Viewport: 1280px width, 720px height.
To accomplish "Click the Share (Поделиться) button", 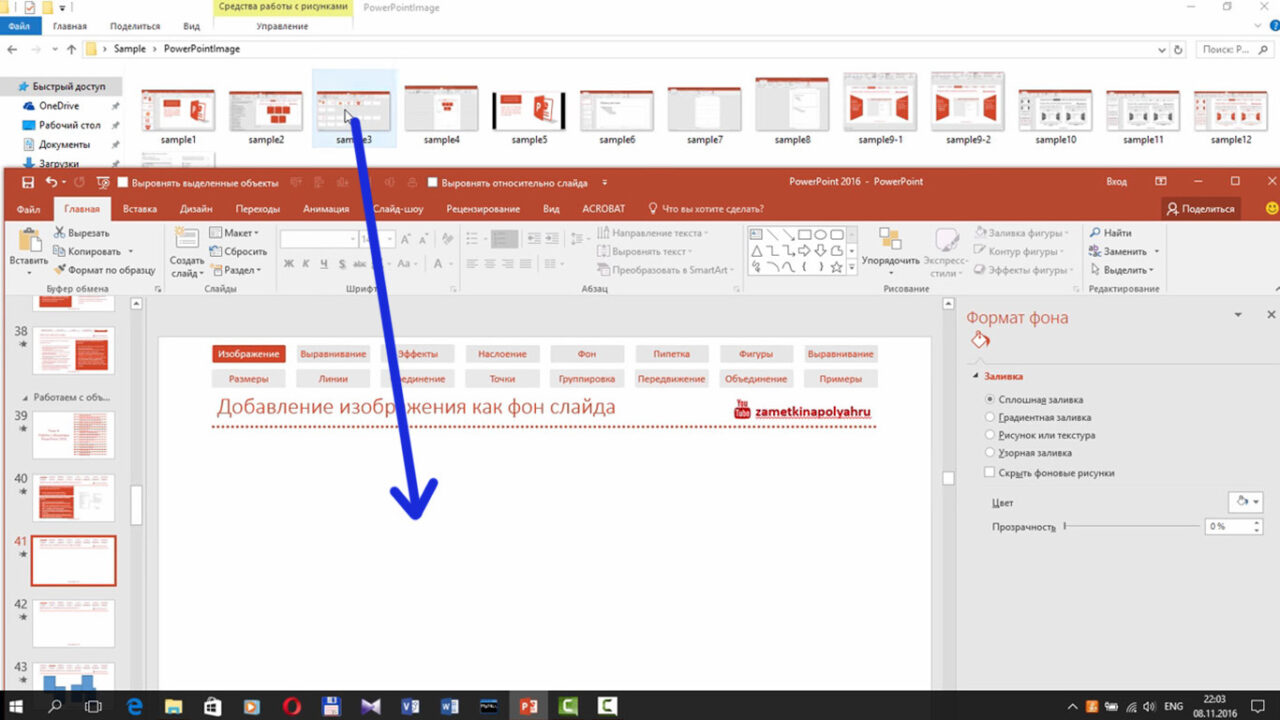I will [x=1201, y=209].
